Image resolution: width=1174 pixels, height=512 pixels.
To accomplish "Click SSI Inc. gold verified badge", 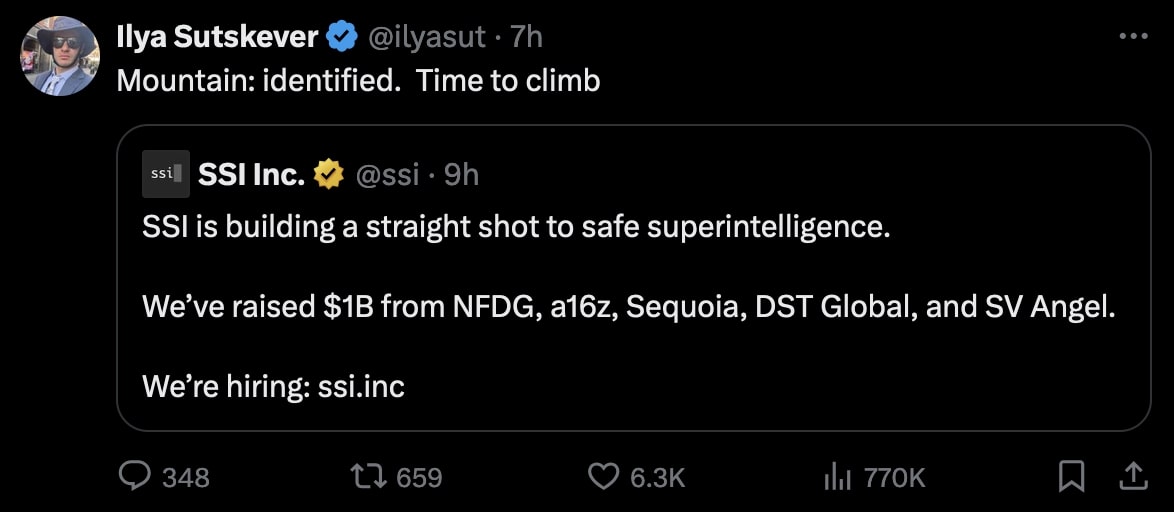I will click(x=328, y=175).
